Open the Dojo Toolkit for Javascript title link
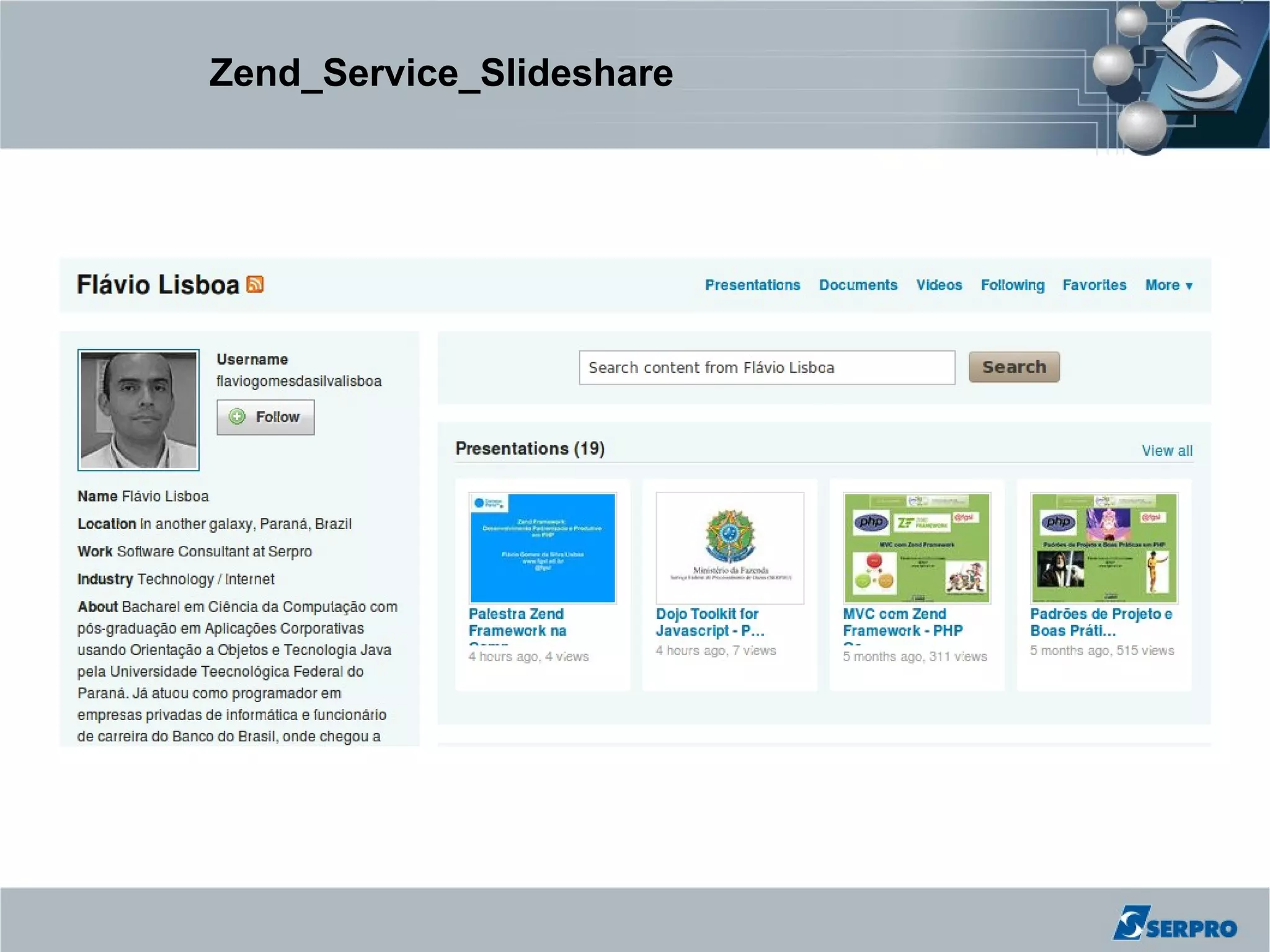The width and height of the screenshot is (1270, 952). point(710,622)
